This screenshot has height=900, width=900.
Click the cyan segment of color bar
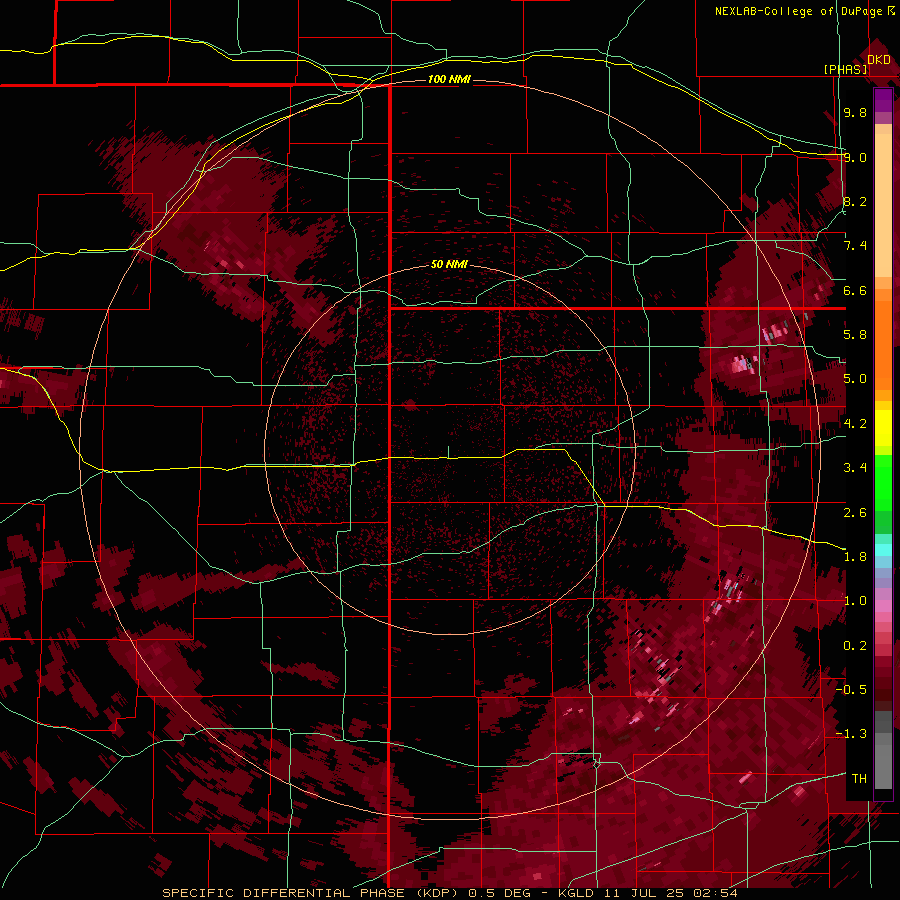883,550
